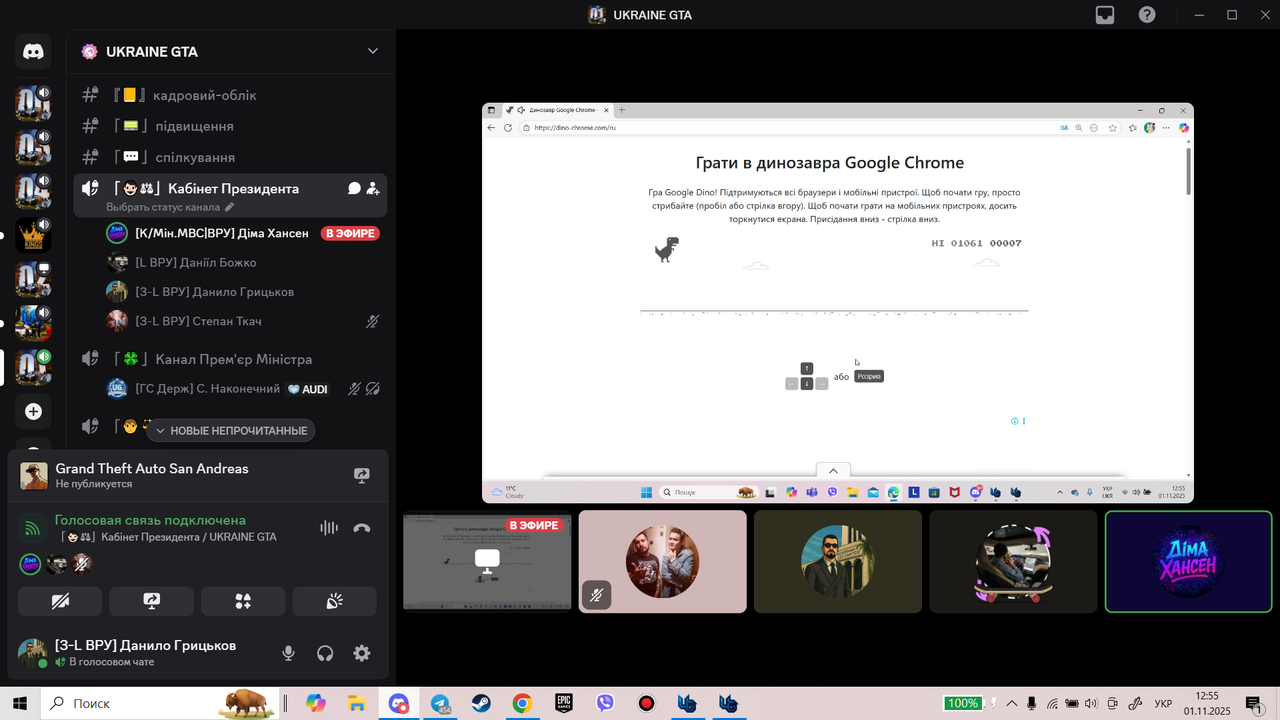1280x720 pixels.
Task: Click the В ЭФИРЕ badge next to Діма Хансен
Action: click(350, 233)
